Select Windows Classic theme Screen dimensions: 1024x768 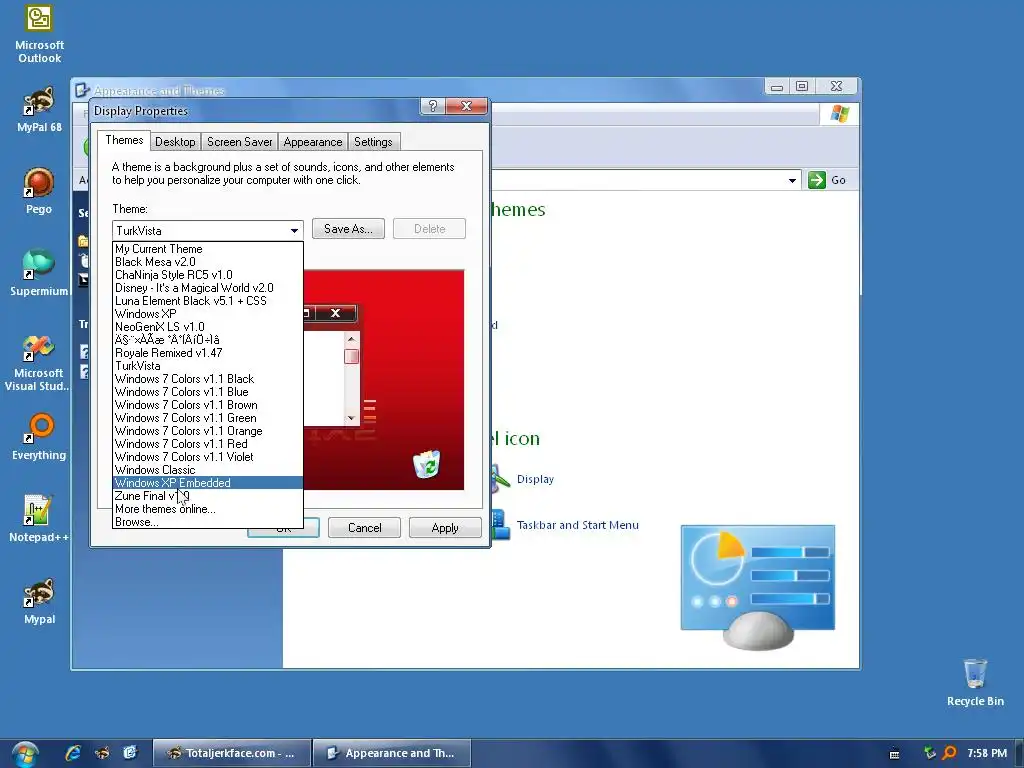tap(208, 470)
